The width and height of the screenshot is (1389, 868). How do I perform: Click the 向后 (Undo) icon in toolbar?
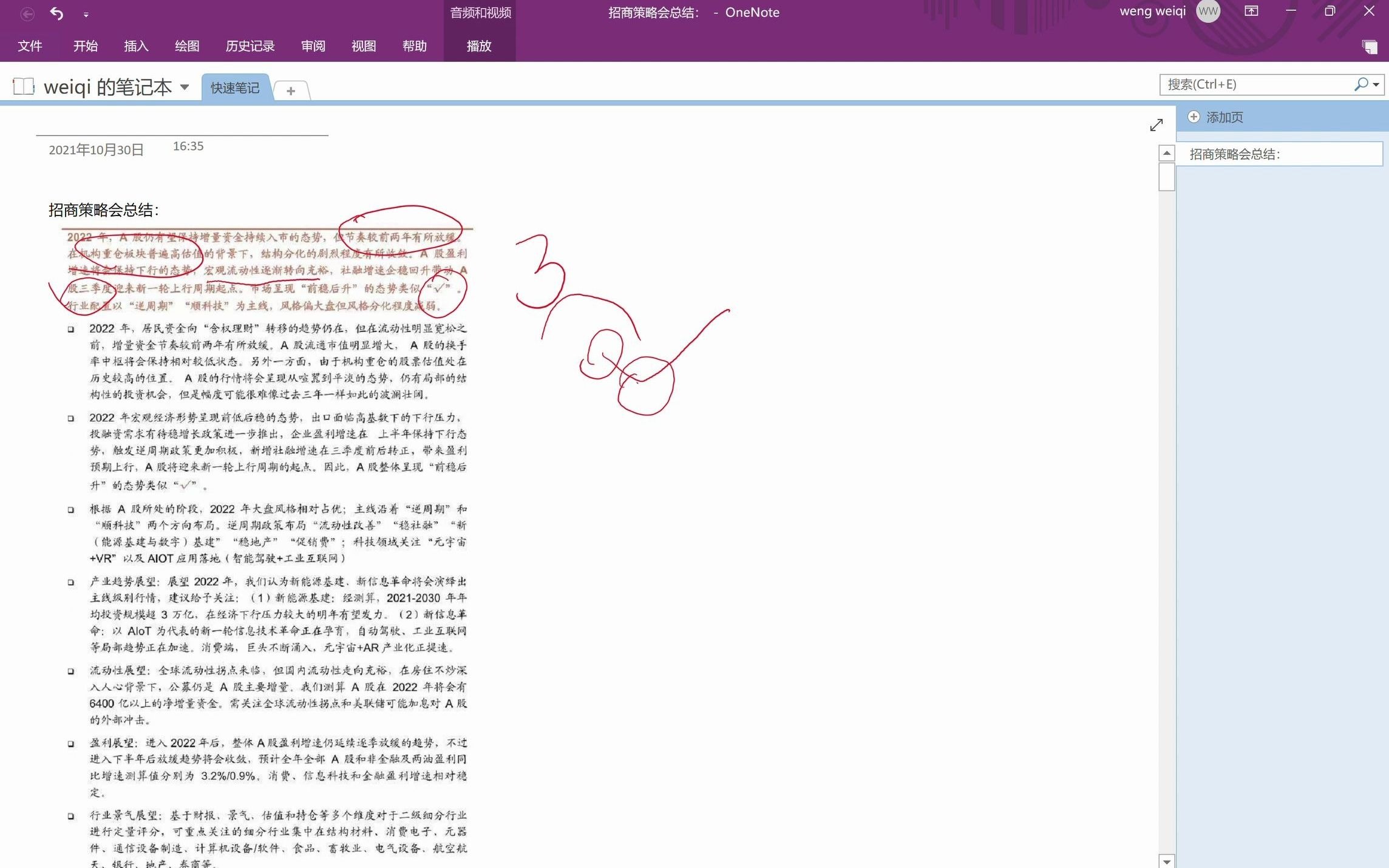pos(58,12)
